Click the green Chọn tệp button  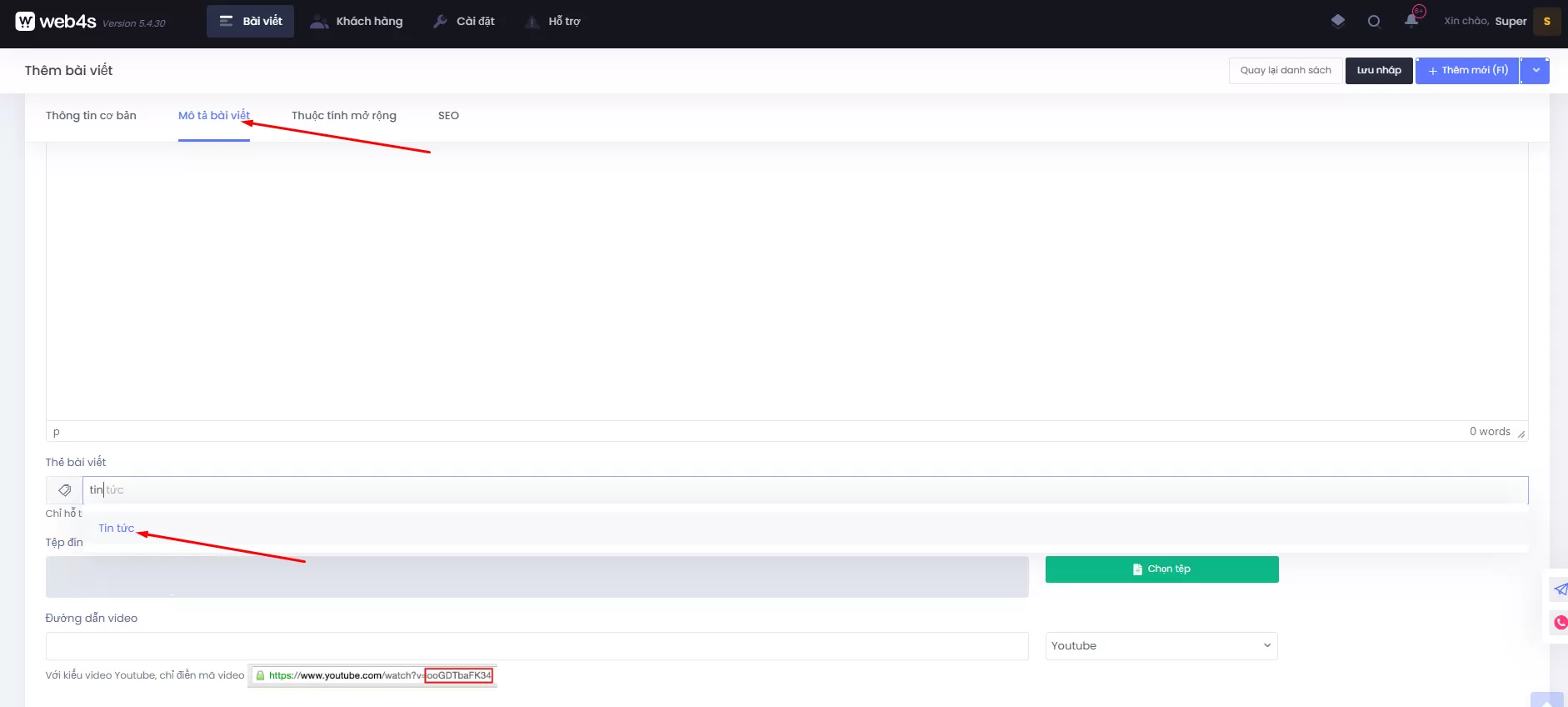pyautogui.click(x=1161, y=569)
